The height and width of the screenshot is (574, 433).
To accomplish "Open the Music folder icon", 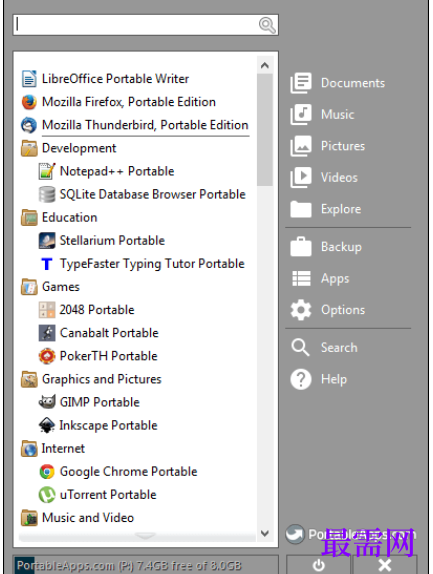I will [301, 114].
